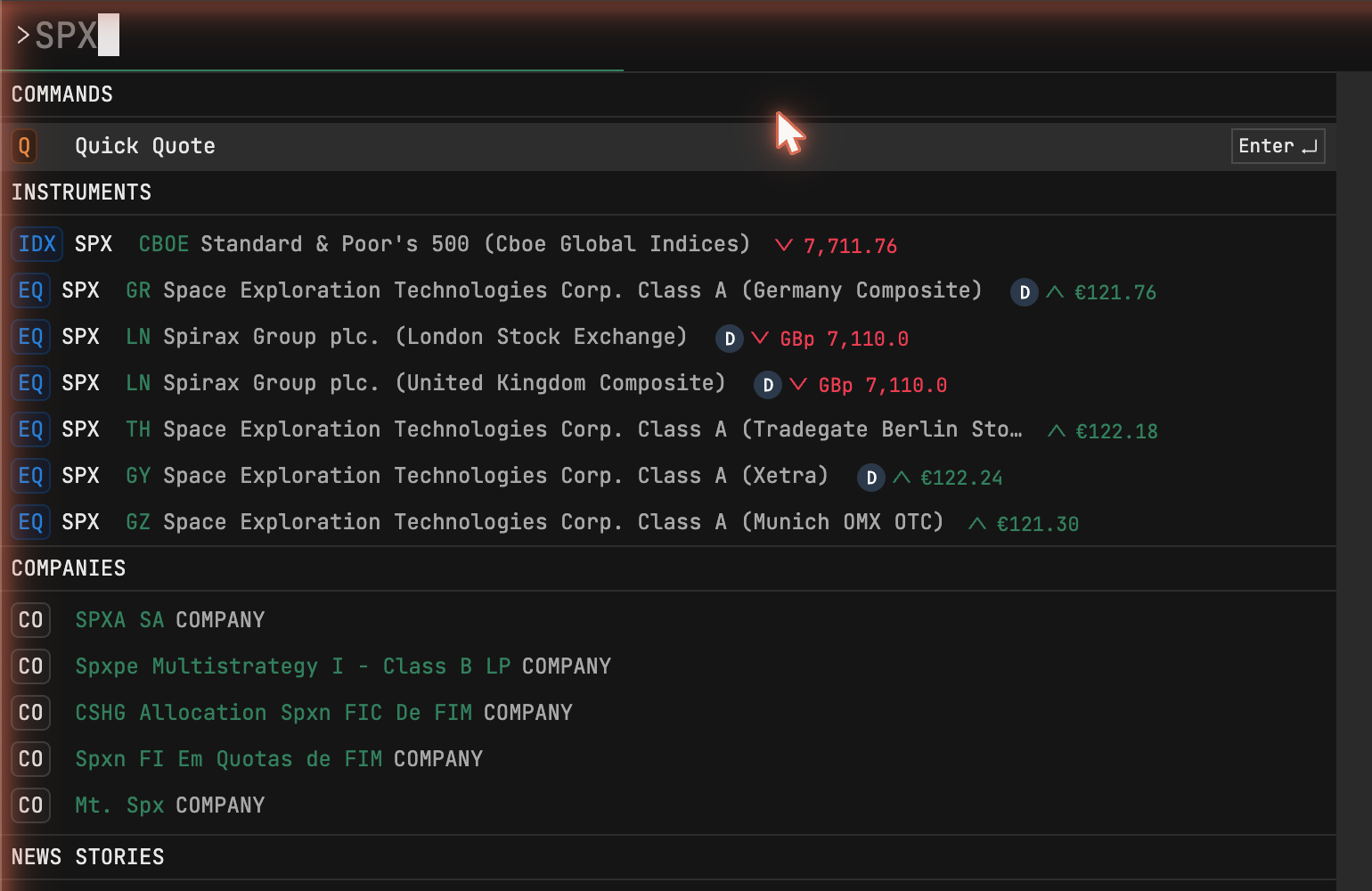Click the CO badge beside Mt. Spx

click(31, 805)
